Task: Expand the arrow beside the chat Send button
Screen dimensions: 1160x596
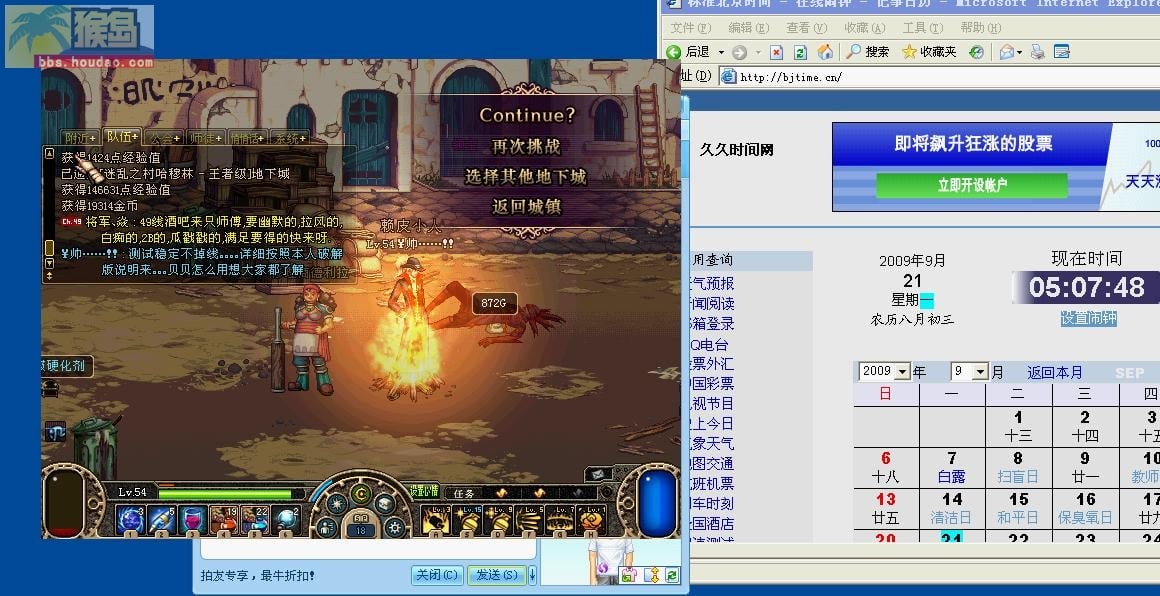Action: 532,575
